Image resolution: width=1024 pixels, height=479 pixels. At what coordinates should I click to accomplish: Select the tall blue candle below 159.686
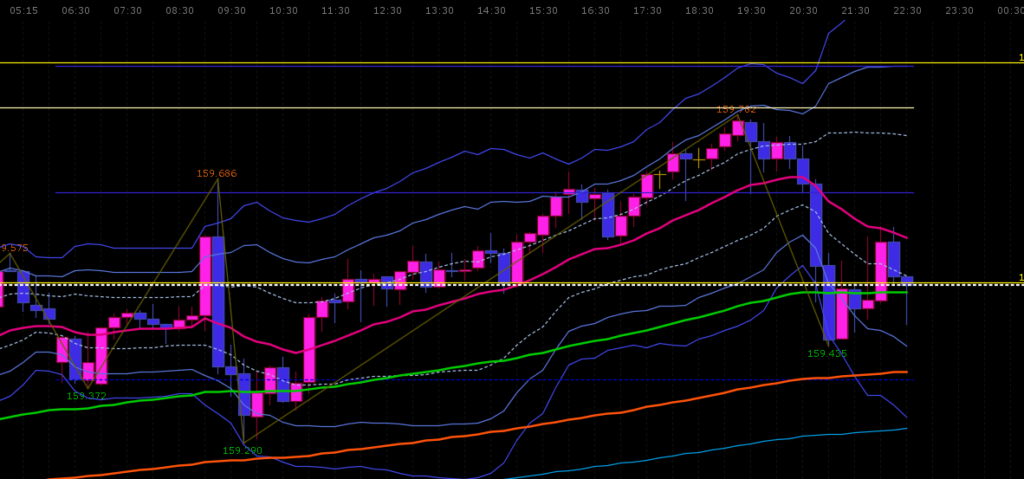click(x=218, y=300)
